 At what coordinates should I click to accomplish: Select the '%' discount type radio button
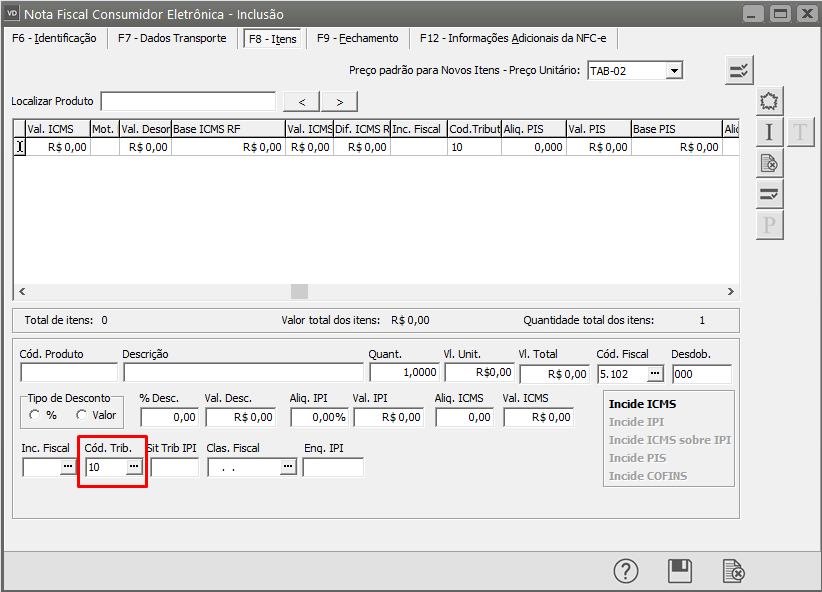(35, 415)
